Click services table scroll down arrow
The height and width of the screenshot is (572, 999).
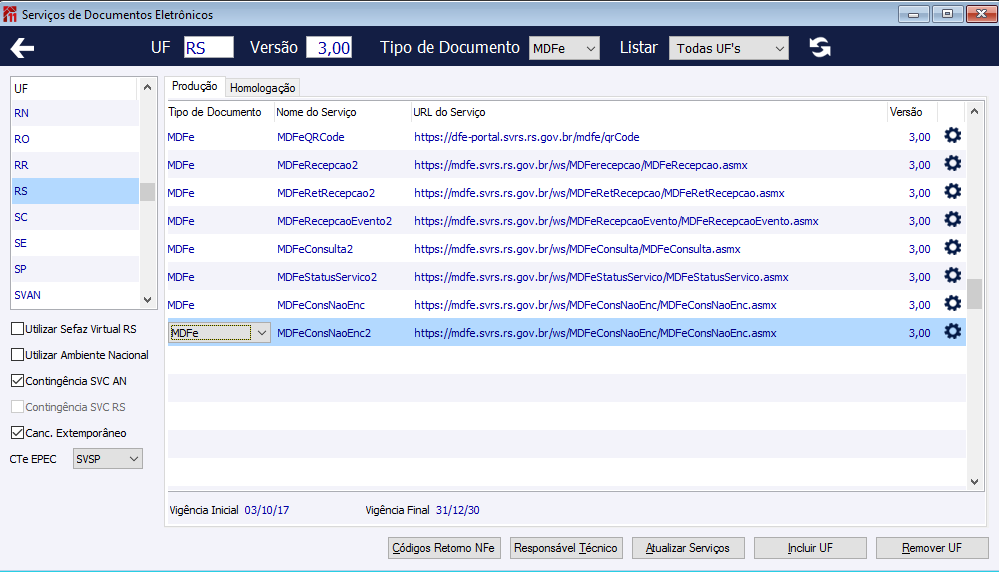[x=974, y=482]
